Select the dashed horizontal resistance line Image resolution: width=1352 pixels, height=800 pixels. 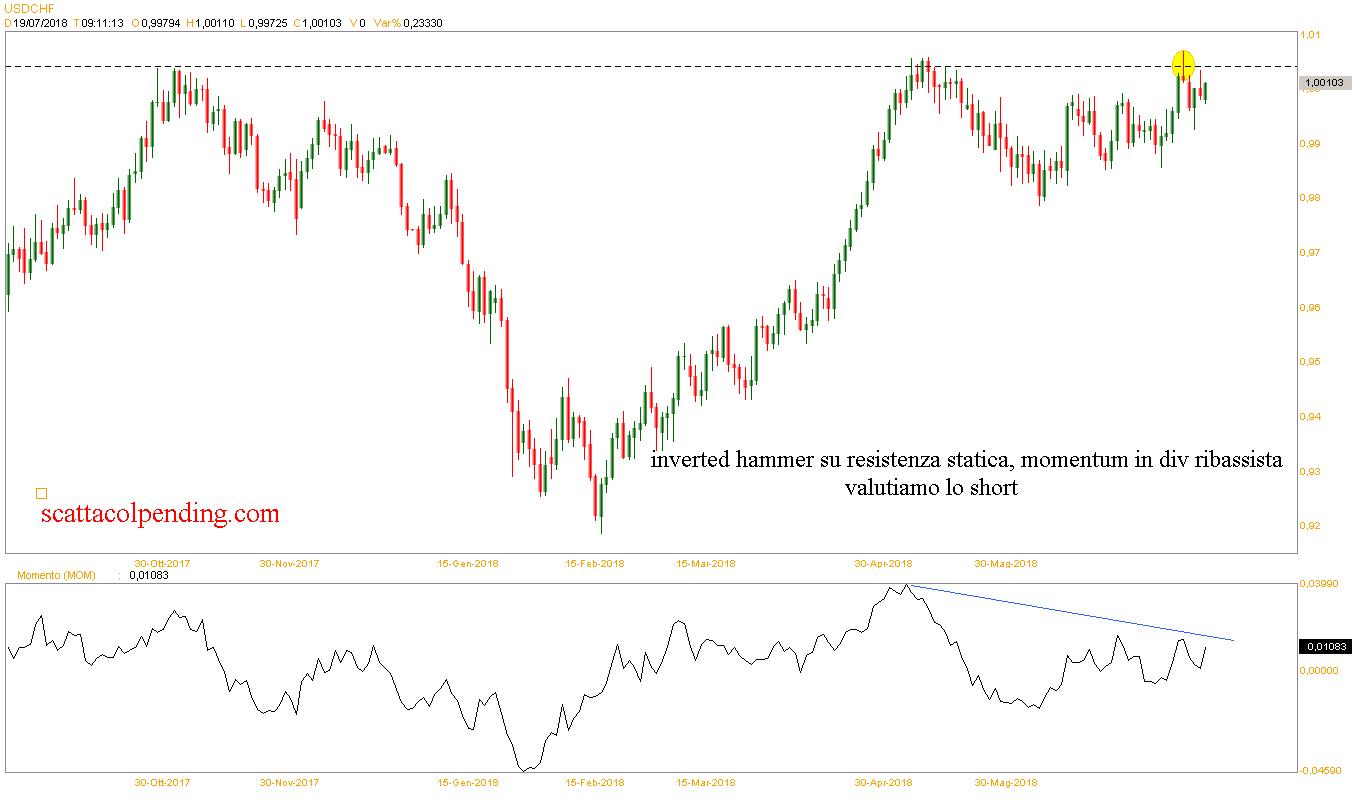[600, 67]
